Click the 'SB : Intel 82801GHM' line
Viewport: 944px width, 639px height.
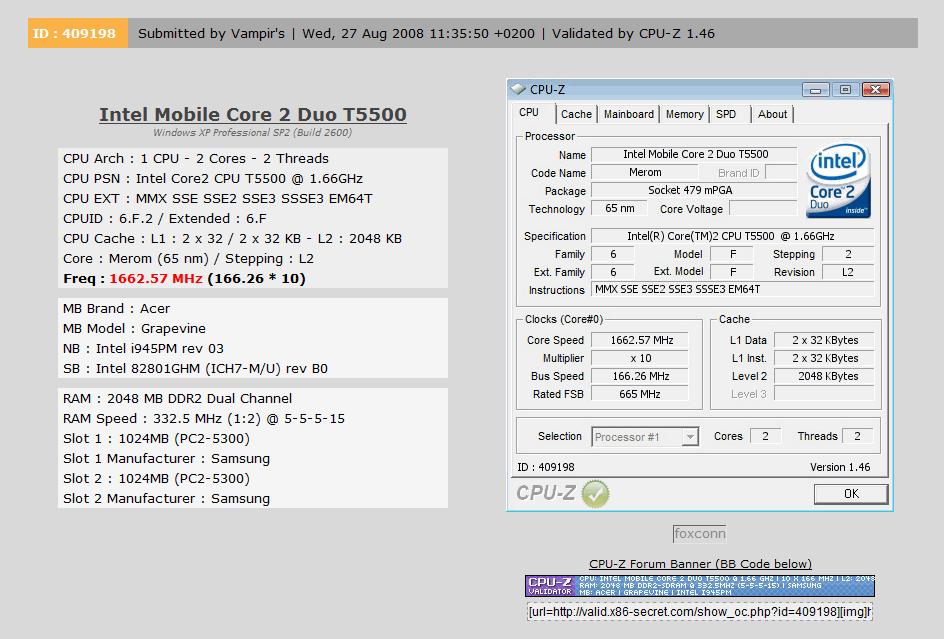tap(196, 369)
